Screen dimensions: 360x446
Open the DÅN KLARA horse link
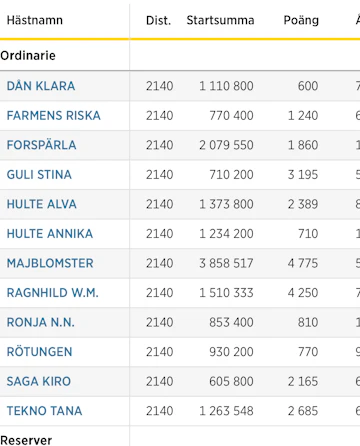(x=41, y=86)
